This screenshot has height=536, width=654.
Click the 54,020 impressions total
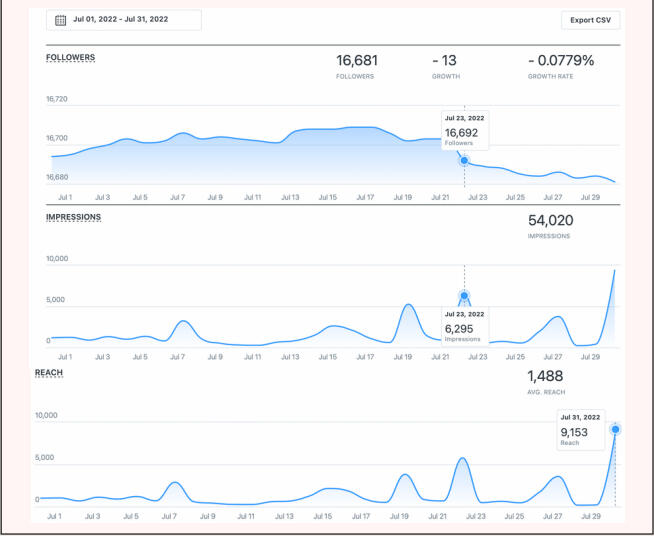pyautogui.click(x=550, y=220)
